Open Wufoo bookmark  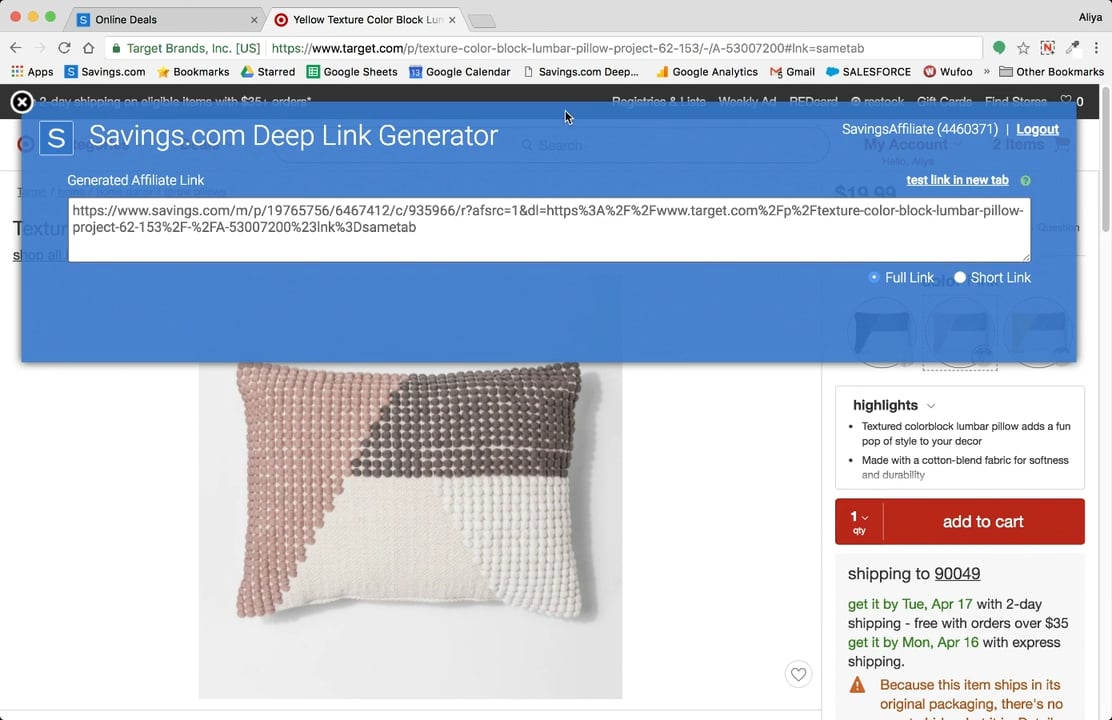point(948,72)
